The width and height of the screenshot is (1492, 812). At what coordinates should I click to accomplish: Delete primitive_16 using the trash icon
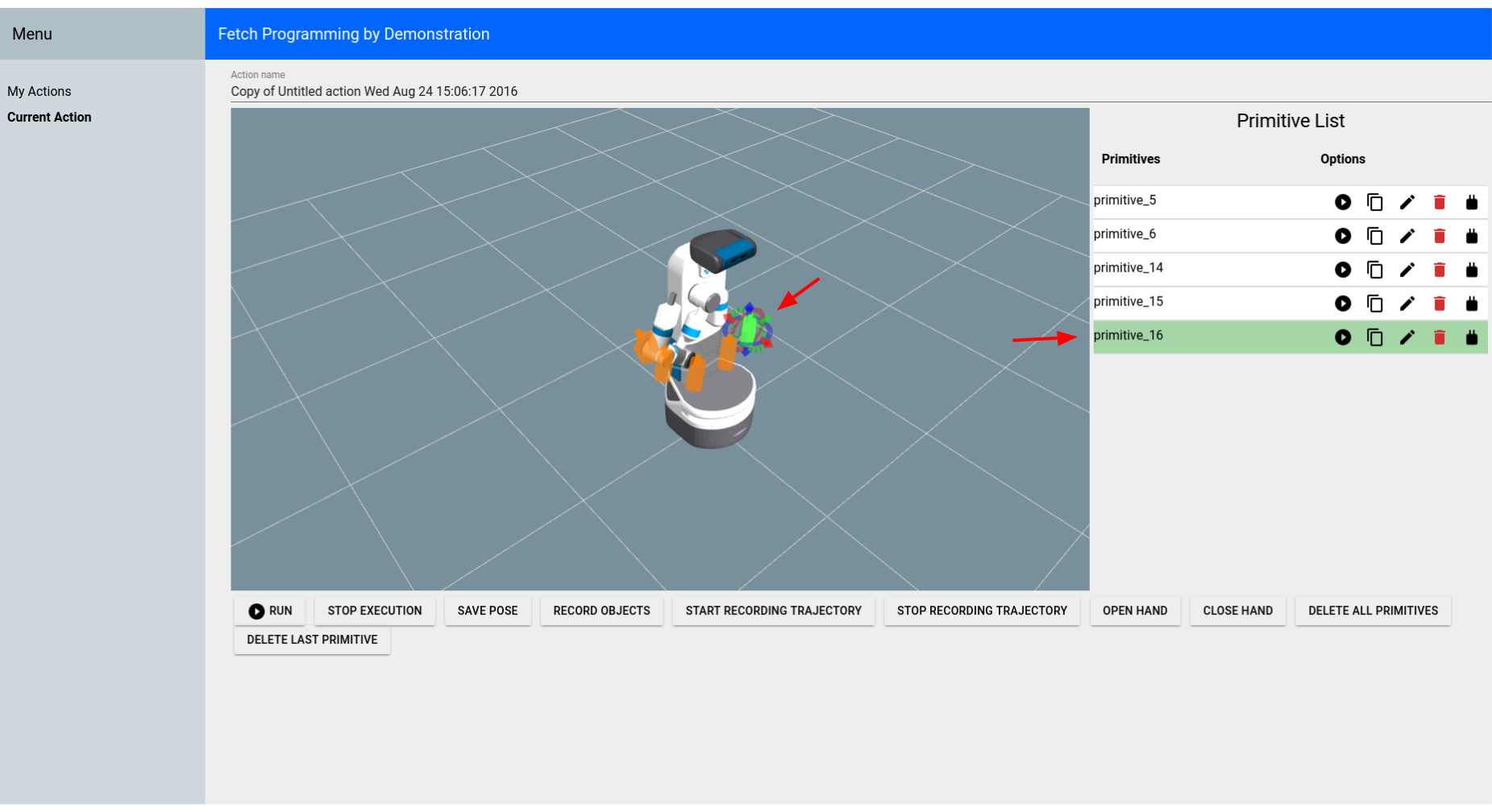coord(1439,338)
